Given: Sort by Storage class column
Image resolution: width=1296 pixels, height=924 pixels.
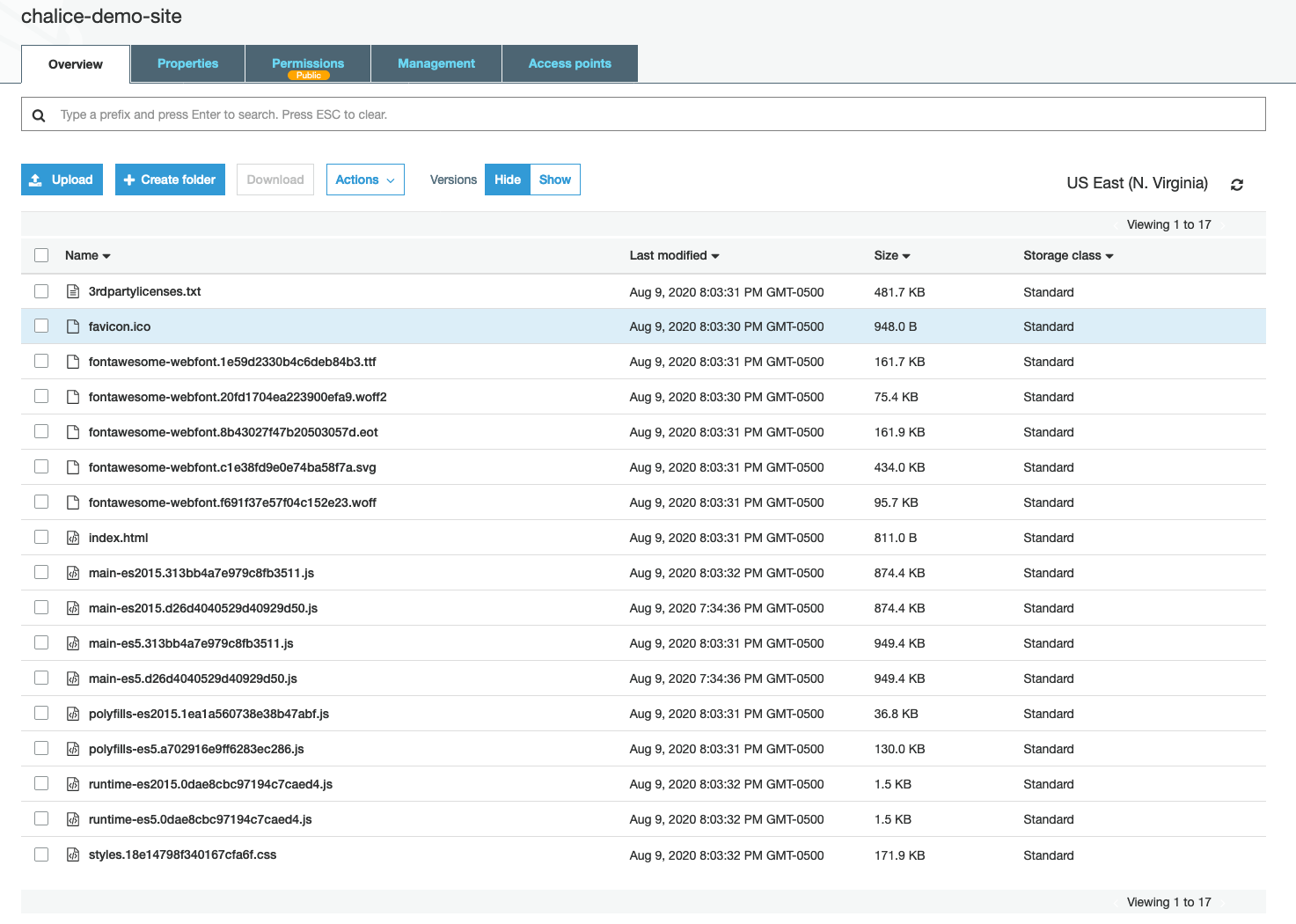Looking at the screenshot, I should pos(1068,255).
